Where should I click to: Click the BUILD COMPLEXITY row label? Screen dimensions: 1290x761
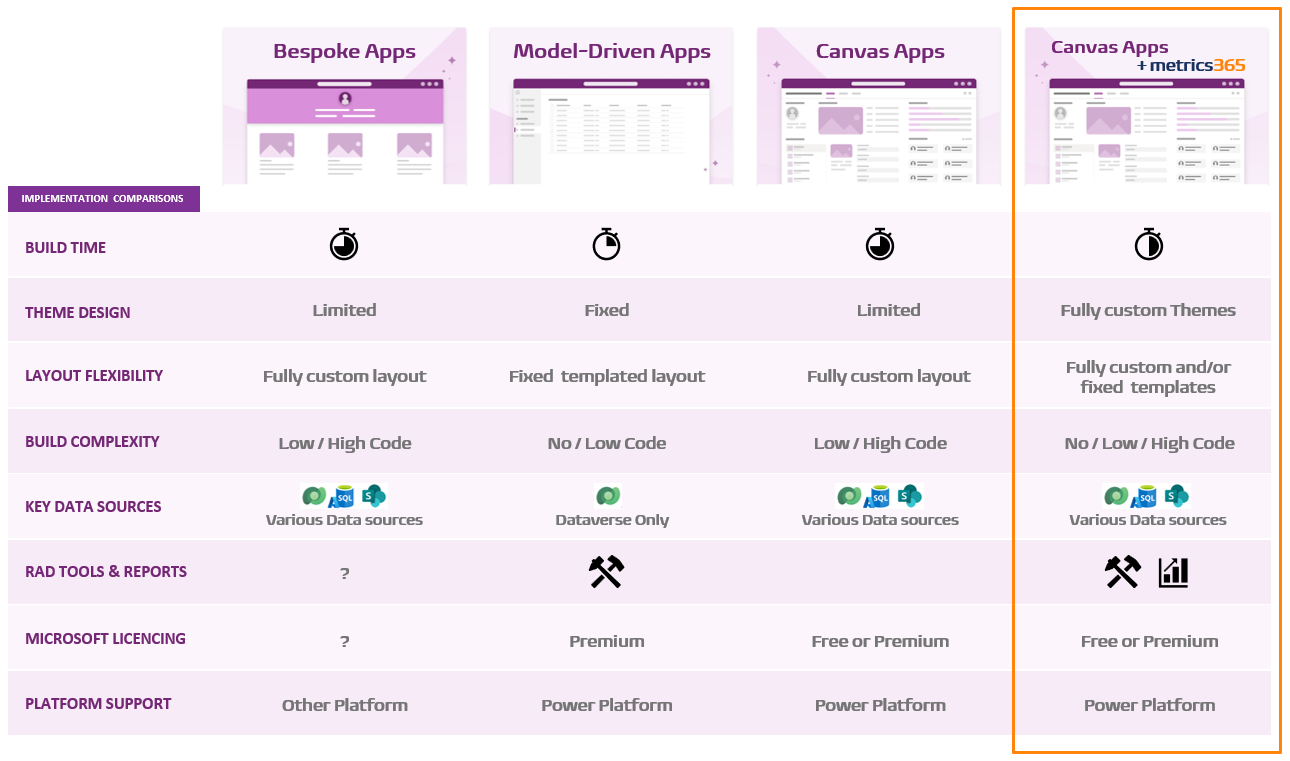(92, 441)
